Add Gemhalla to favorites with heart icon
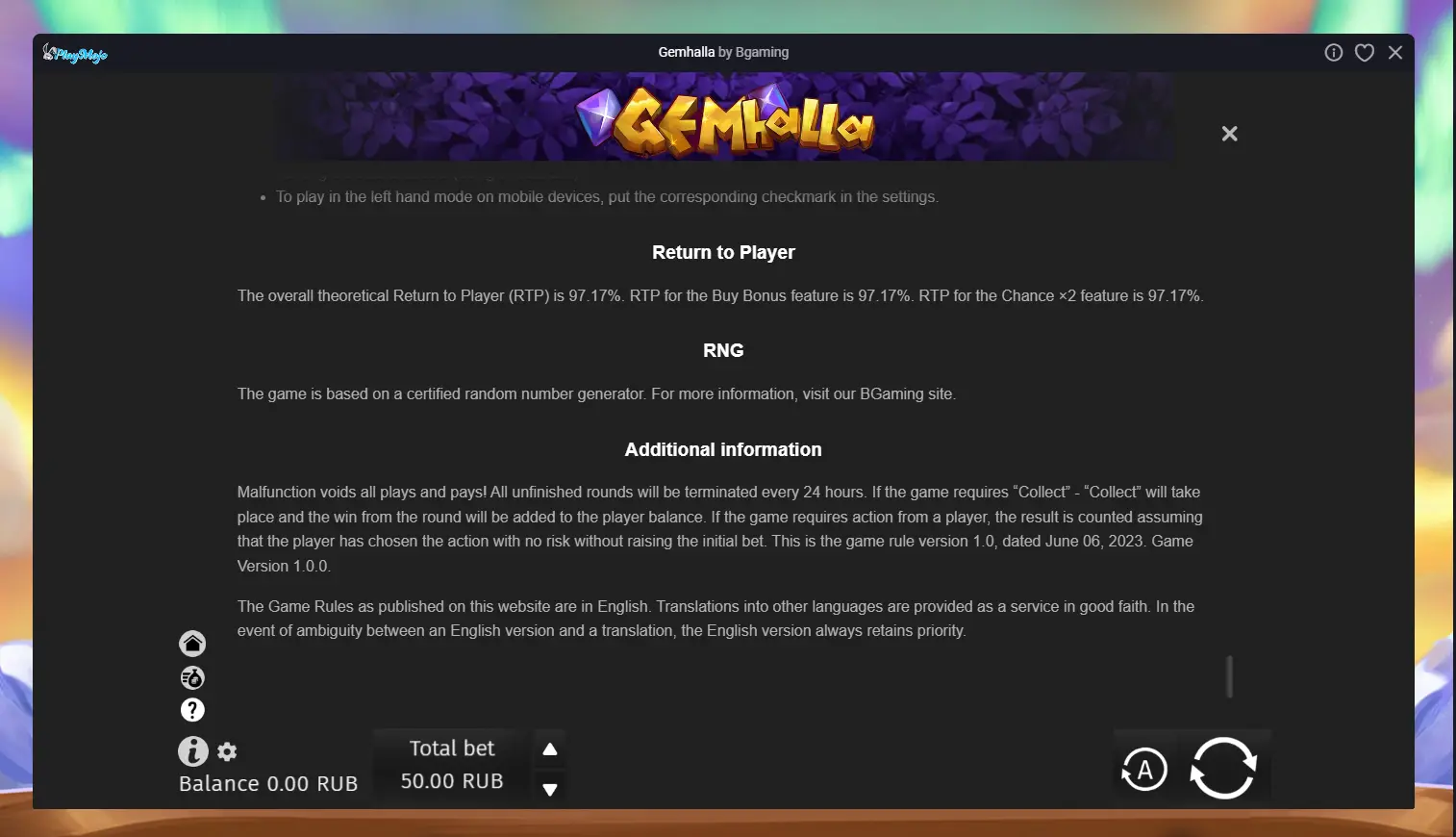This screenshot has height=837, width=1456. [1365, 53]
